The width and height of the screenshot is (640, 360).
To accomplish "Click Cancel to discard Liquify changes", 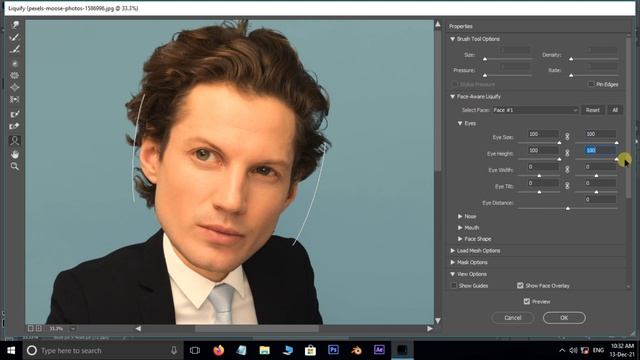I will 513,318.
